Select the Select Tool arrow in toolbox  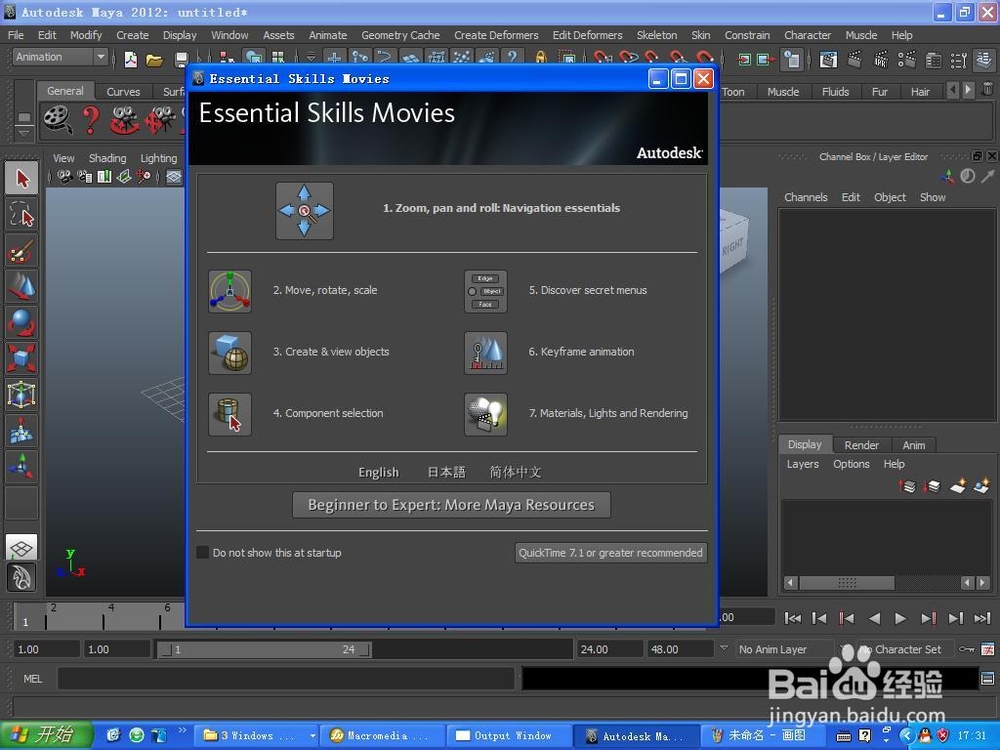tap(21, 179)
